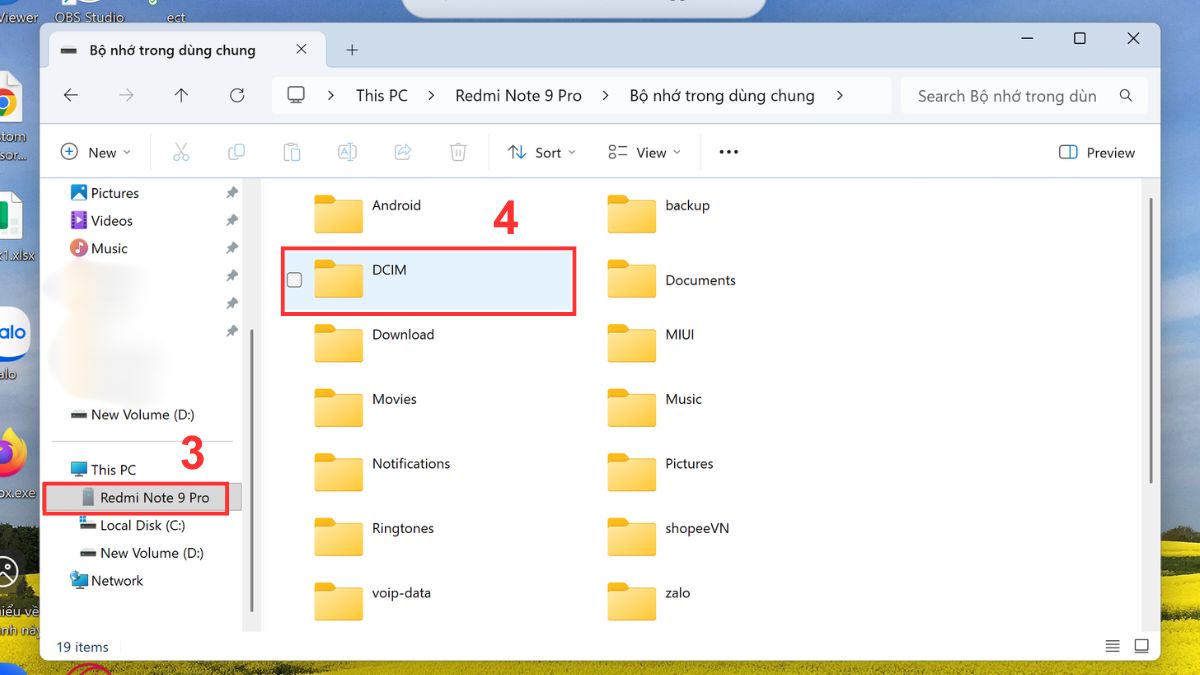Select the Notifications folder name
This screenshot has height=675, width=1200.
(411, 463)
